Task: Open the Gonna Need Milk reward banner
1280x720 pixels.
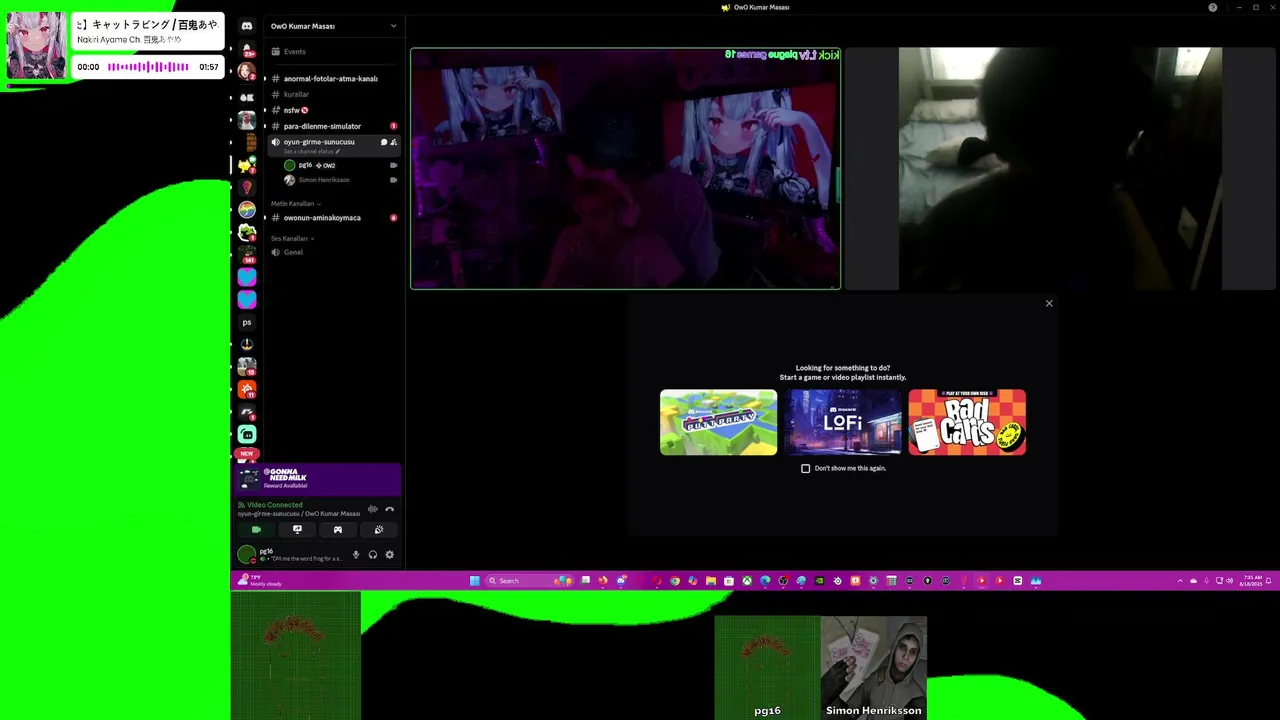Action: 319,479
